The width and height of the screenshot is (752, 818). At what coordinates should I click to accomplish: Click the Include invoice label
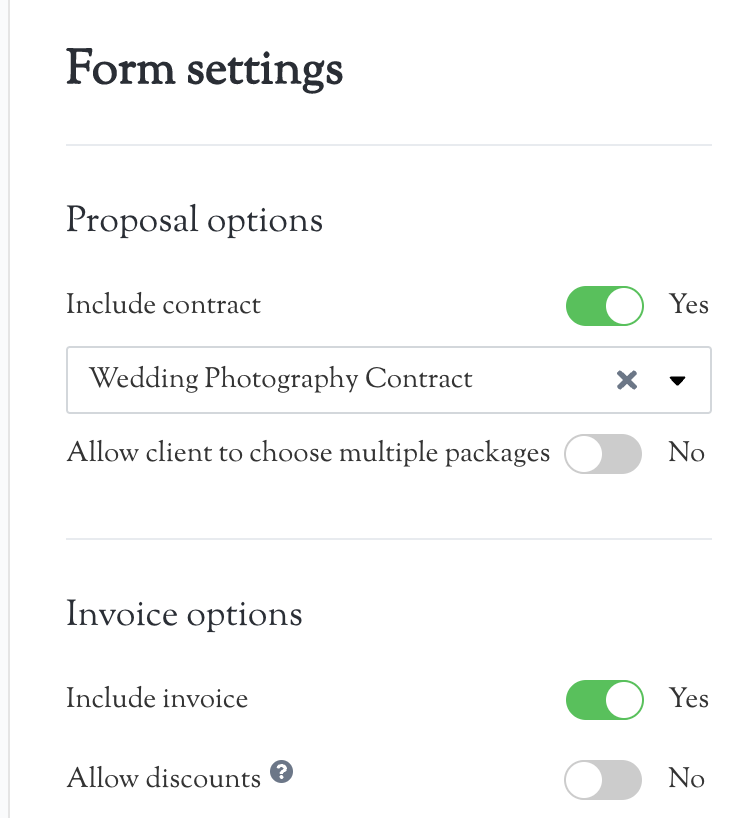tap(157, 699)
